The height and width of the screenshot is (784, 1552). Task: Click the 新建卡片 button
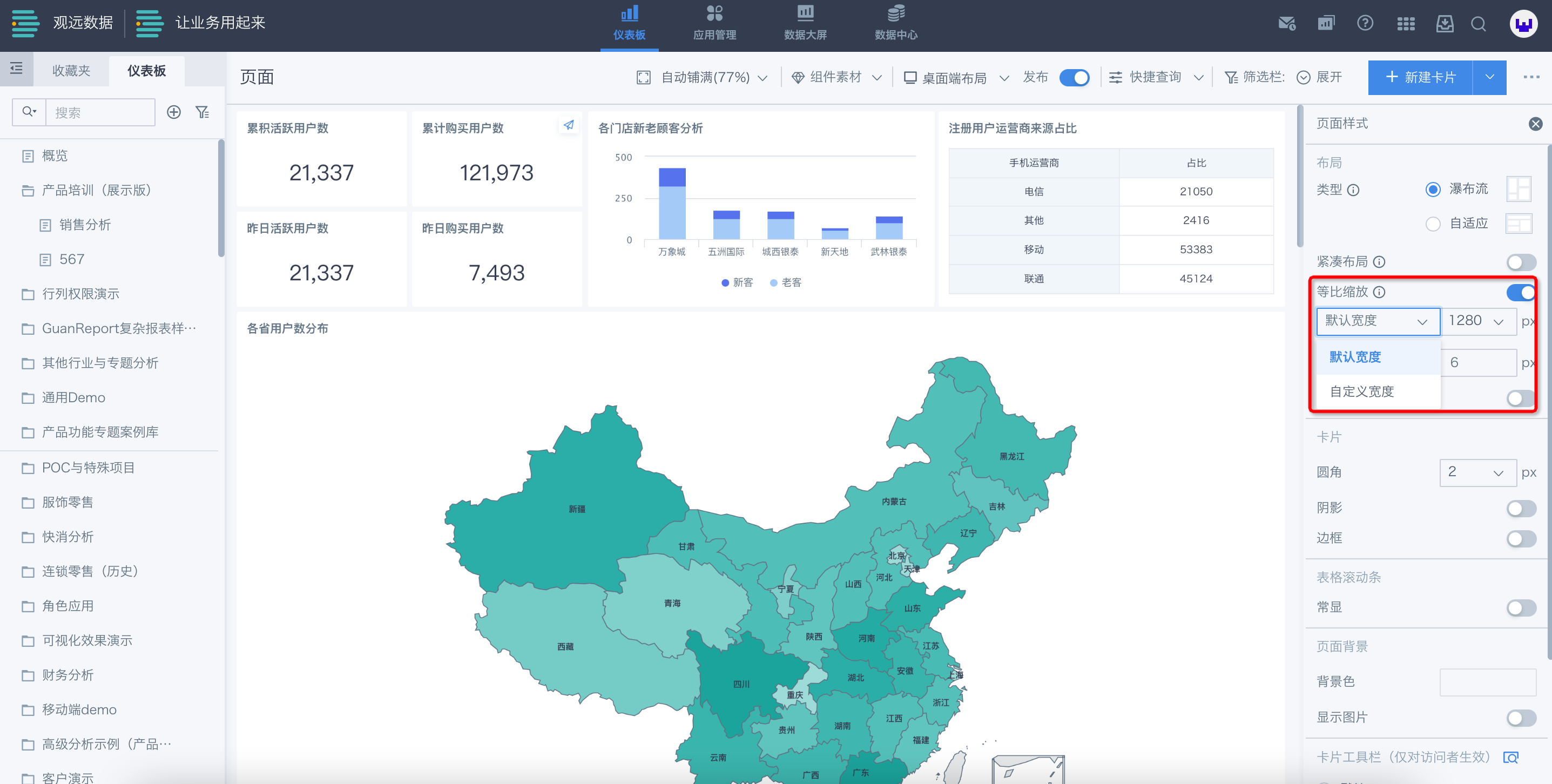(x=1420, y=77)
